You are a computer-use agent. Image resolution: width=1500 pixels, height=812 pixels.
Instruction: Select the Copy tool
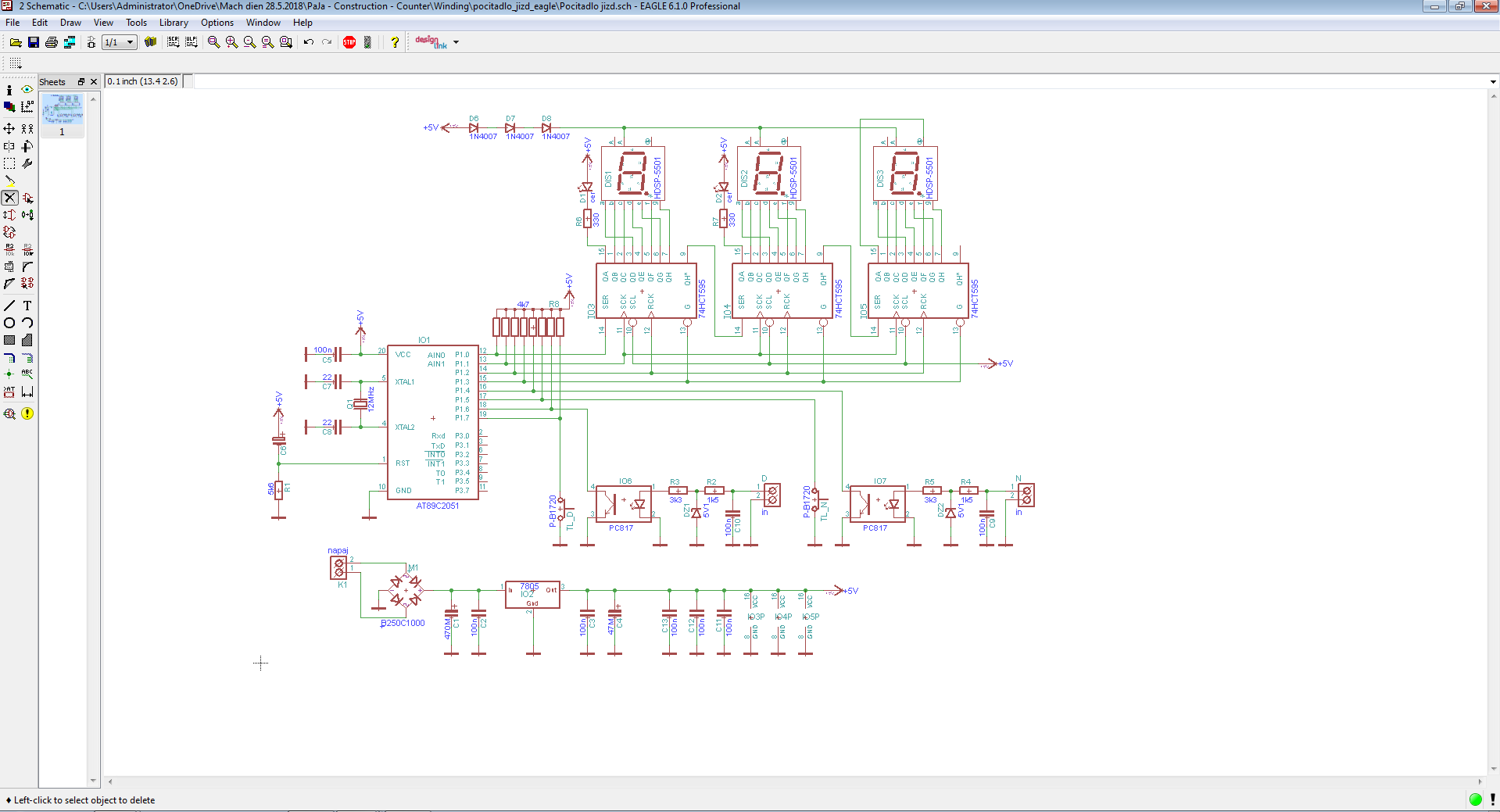[27, 128]
